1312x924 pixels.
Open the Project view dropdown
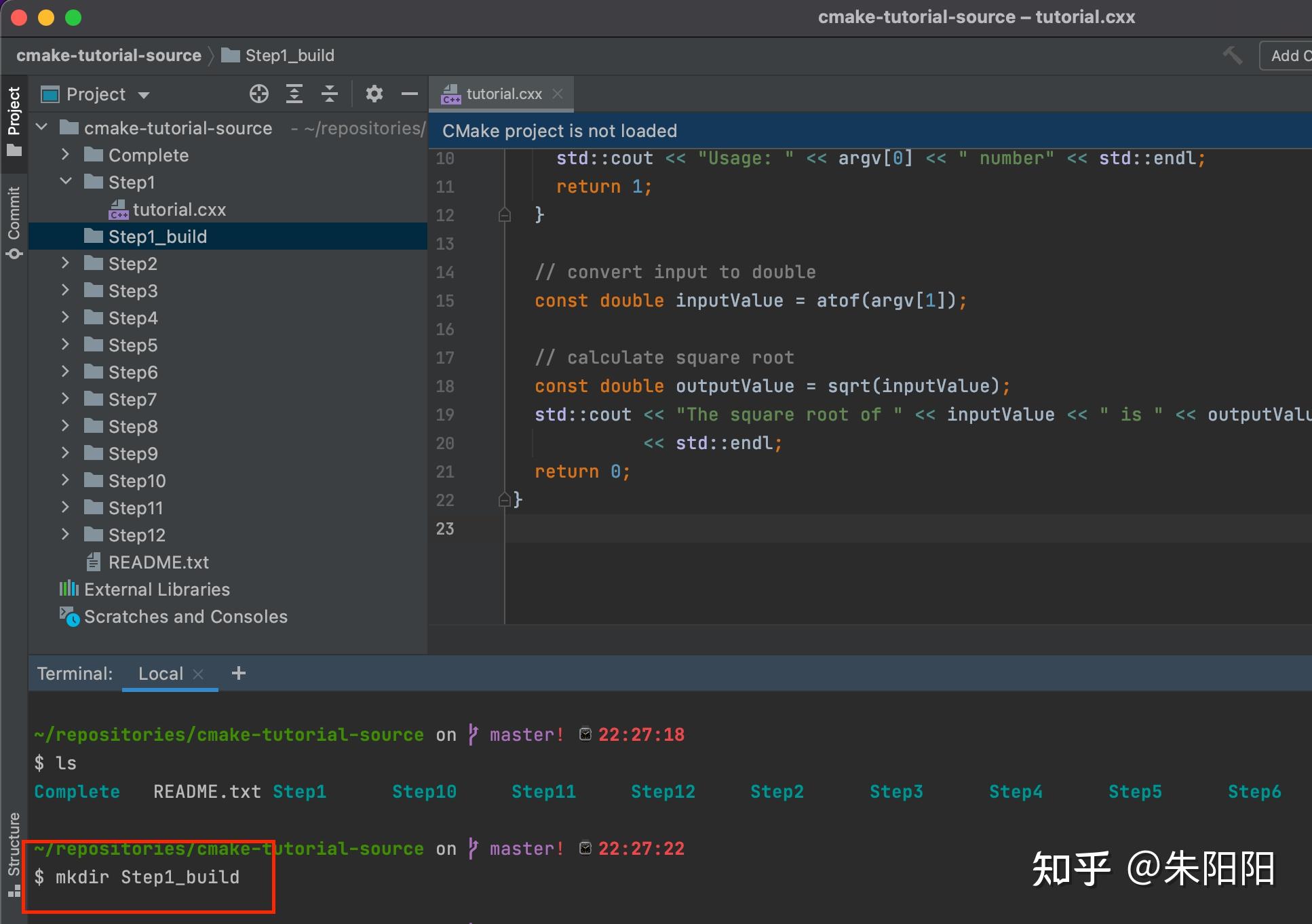[x=143, y=95]
